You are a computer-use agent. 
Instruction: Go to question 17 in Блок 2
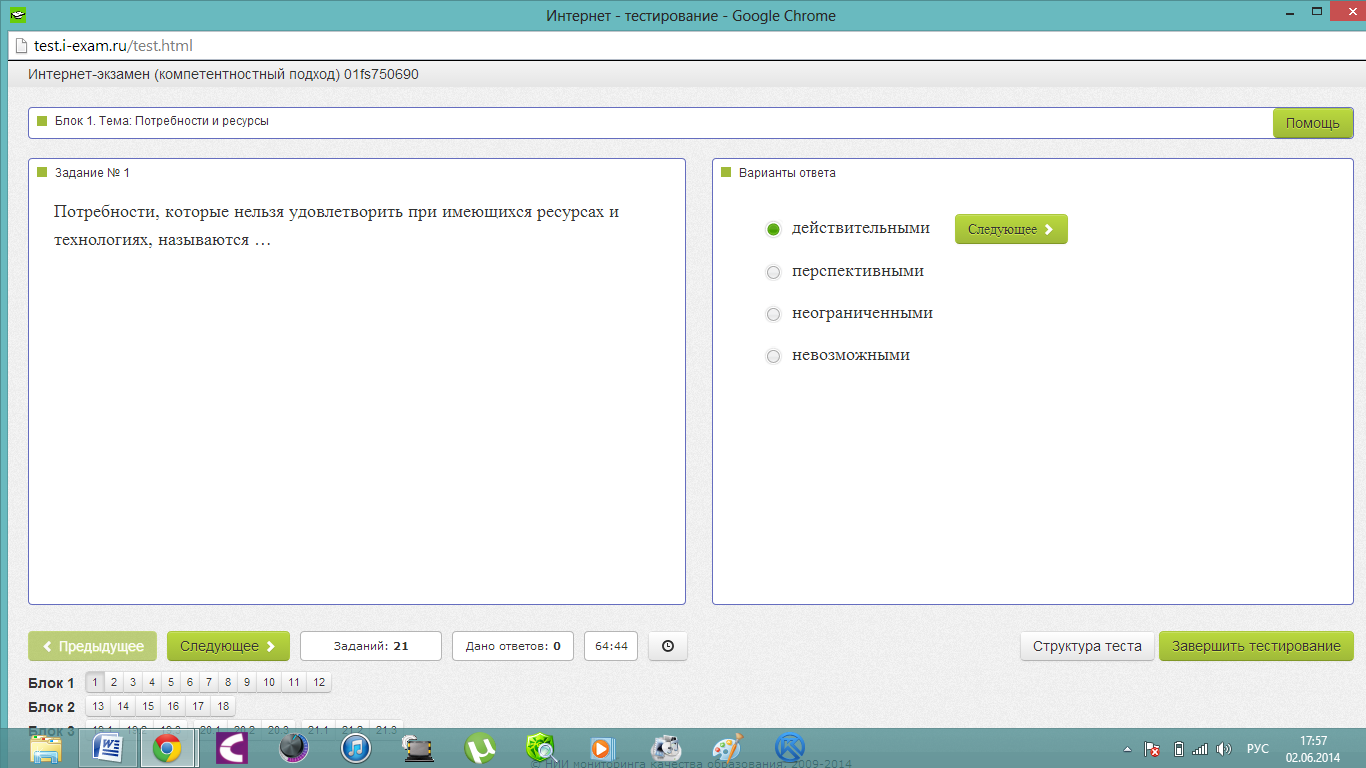pyautogui.click(x=198, y=706)
